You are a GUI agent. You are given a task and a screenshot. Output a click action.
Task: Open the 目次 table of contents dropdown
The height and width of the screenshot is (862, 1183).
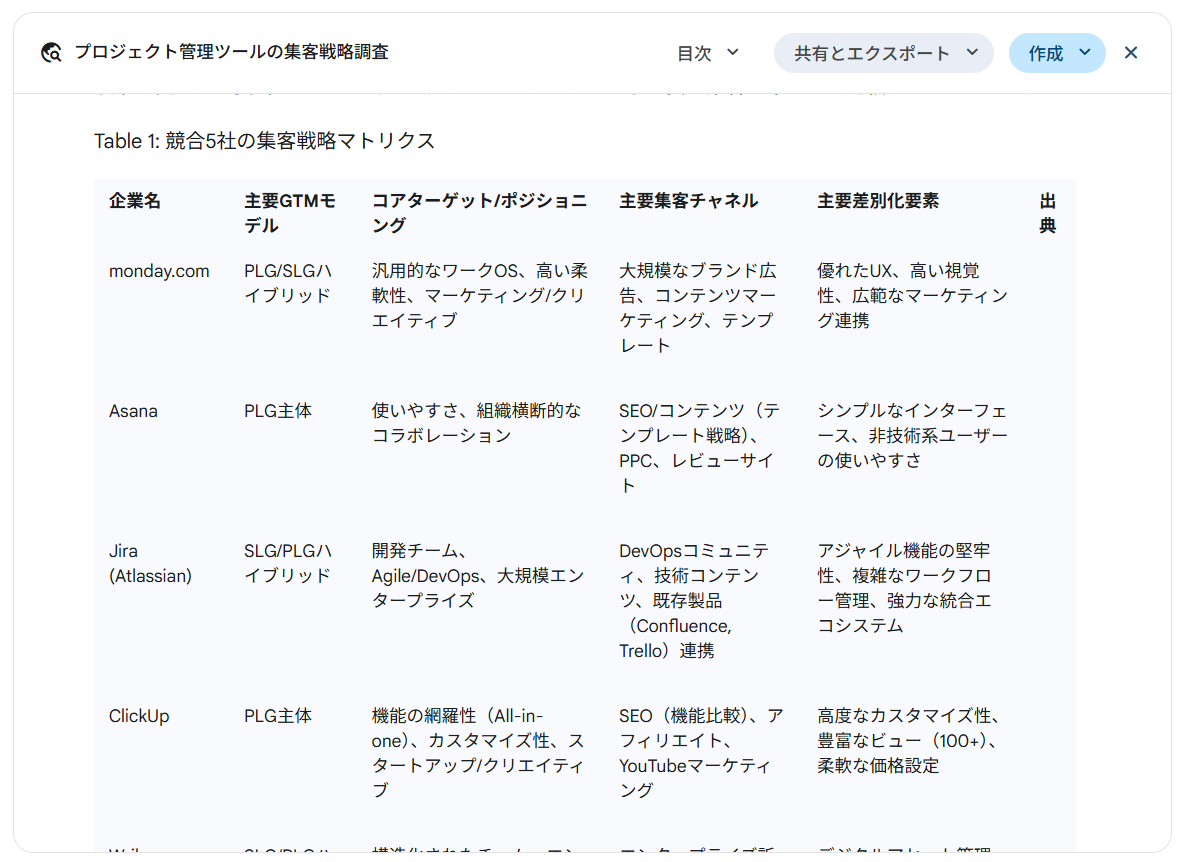pyautogui.click(x=708, y=53)
